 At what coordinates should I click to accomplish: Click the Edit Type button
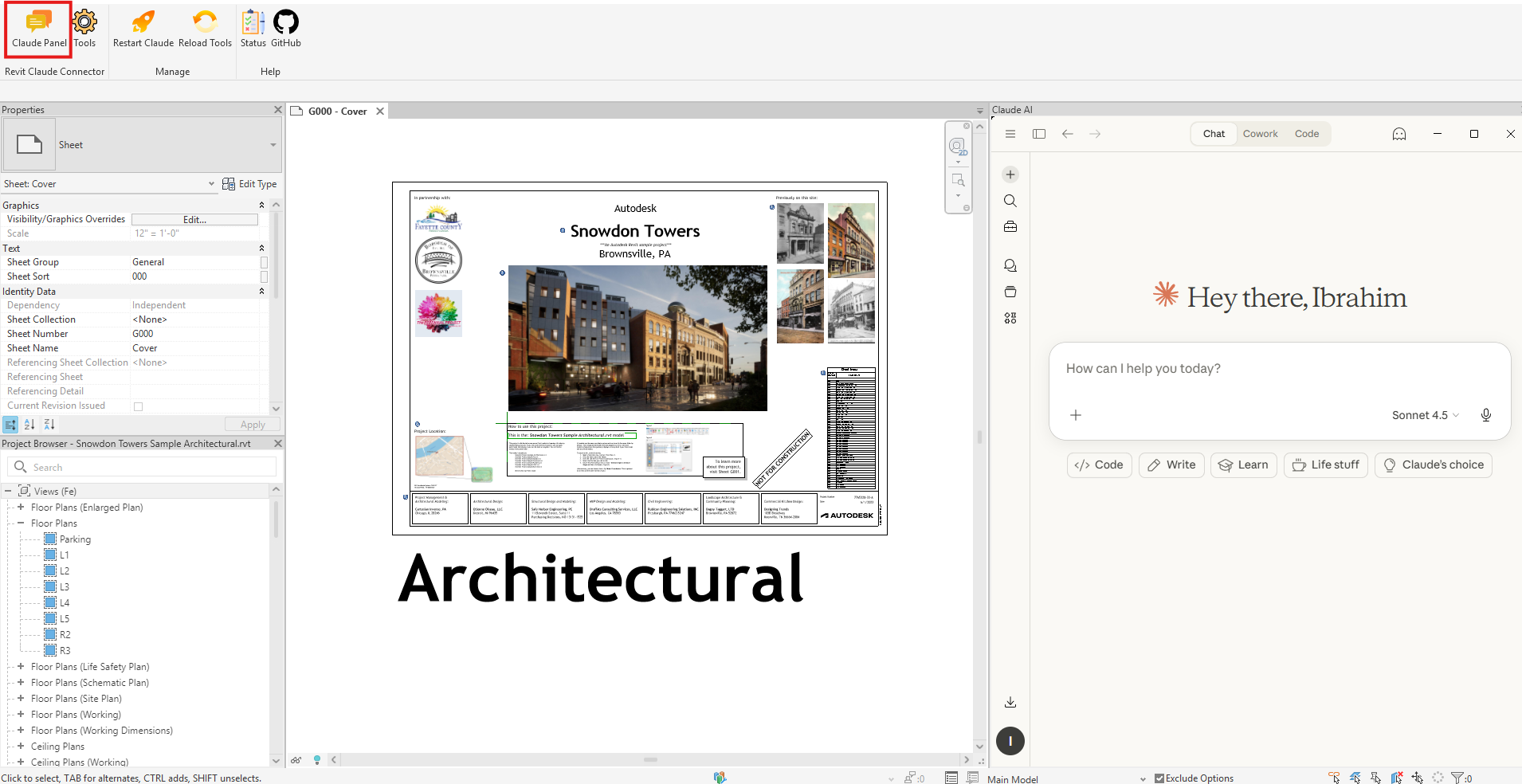coord(249,184)
